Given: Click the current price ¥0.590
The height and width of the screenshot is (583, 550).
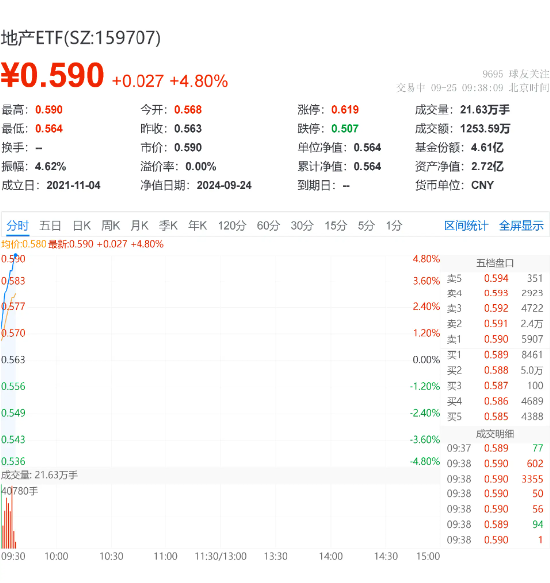Looking at the screenshot, I should [52, 75].
